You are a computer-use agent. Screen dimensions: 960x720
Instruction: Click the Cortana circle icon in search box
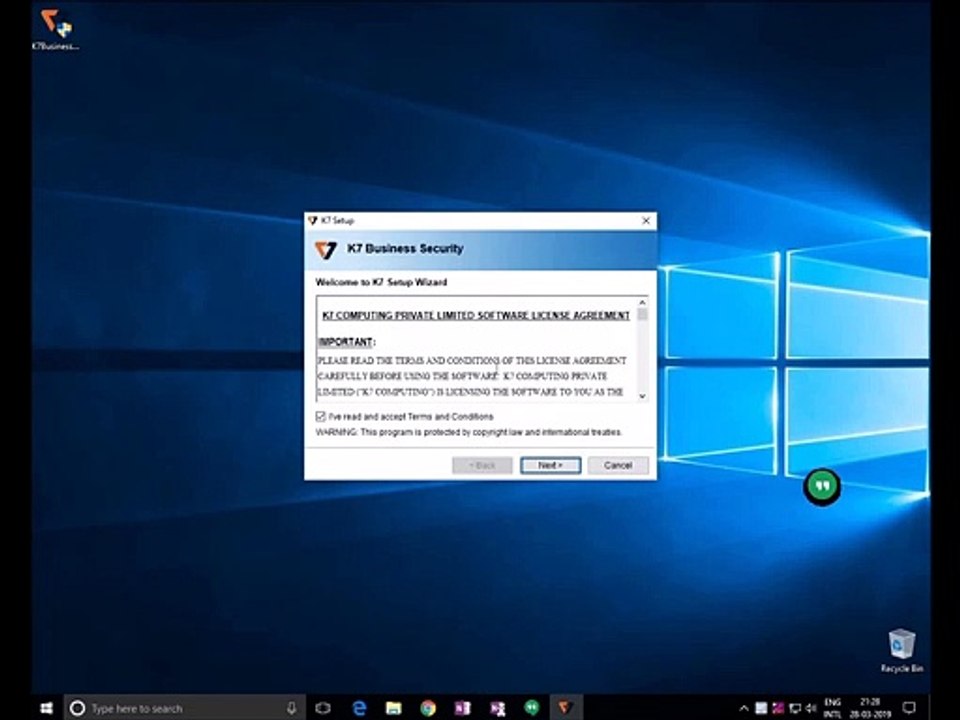tap(77, 708)
